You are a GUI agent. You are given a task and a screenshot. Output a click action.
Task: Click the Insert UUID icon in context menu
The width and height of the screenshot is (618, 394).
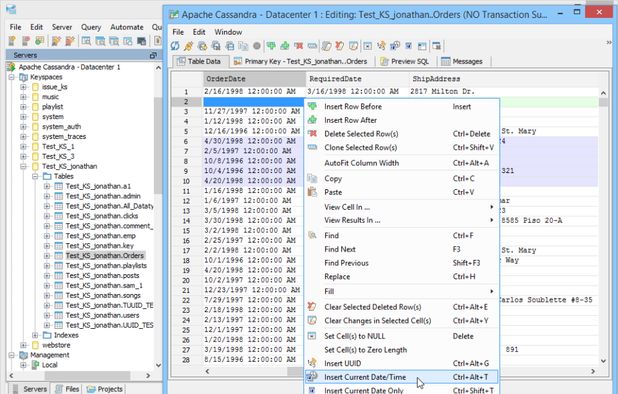point(312,363)
